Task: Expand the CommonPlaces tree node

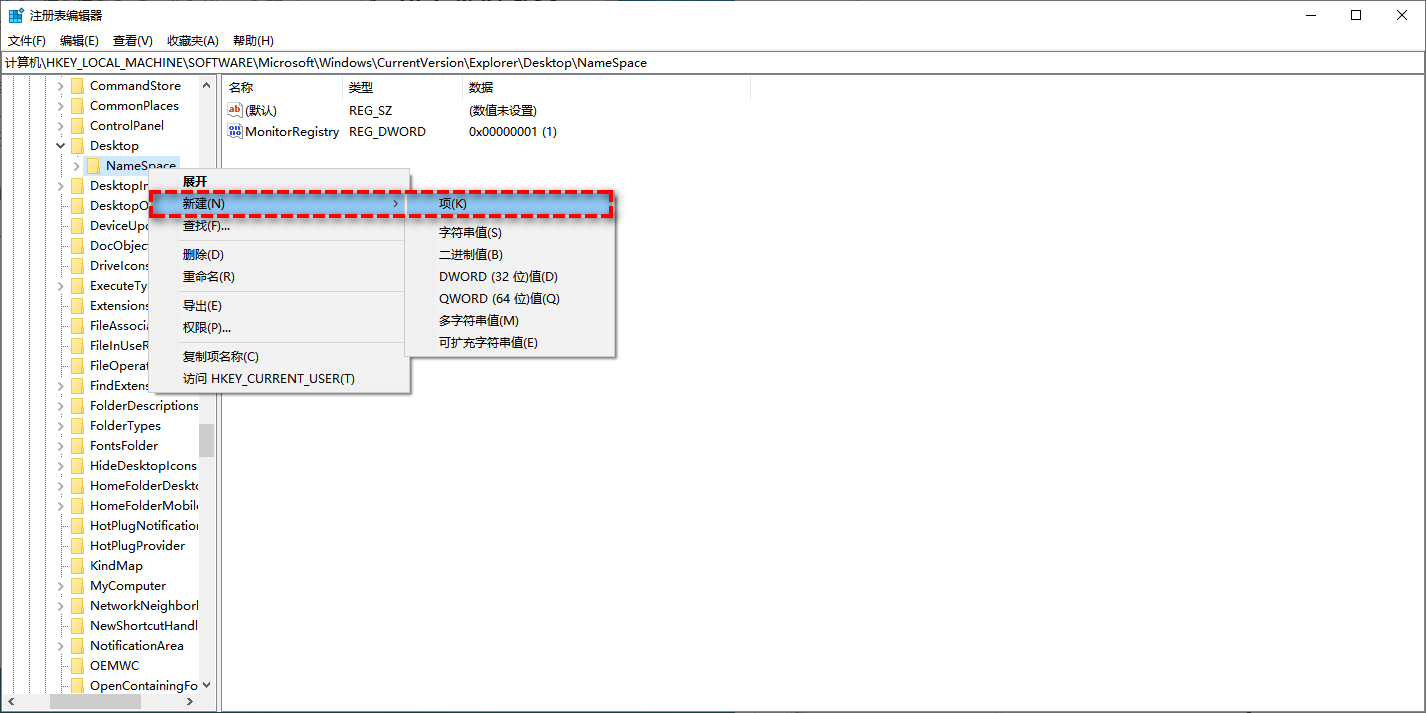Action: (60, 106)
